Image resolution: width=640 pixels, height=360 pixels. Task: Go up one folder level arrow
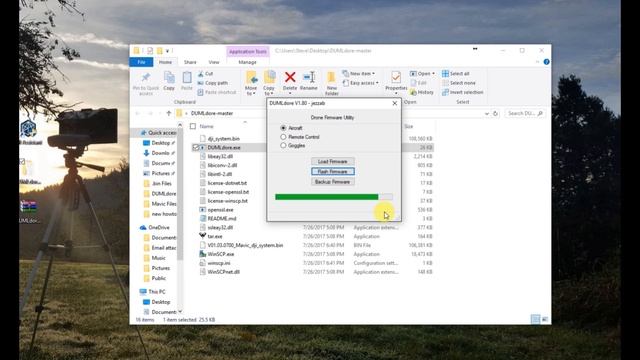point(169,113)
